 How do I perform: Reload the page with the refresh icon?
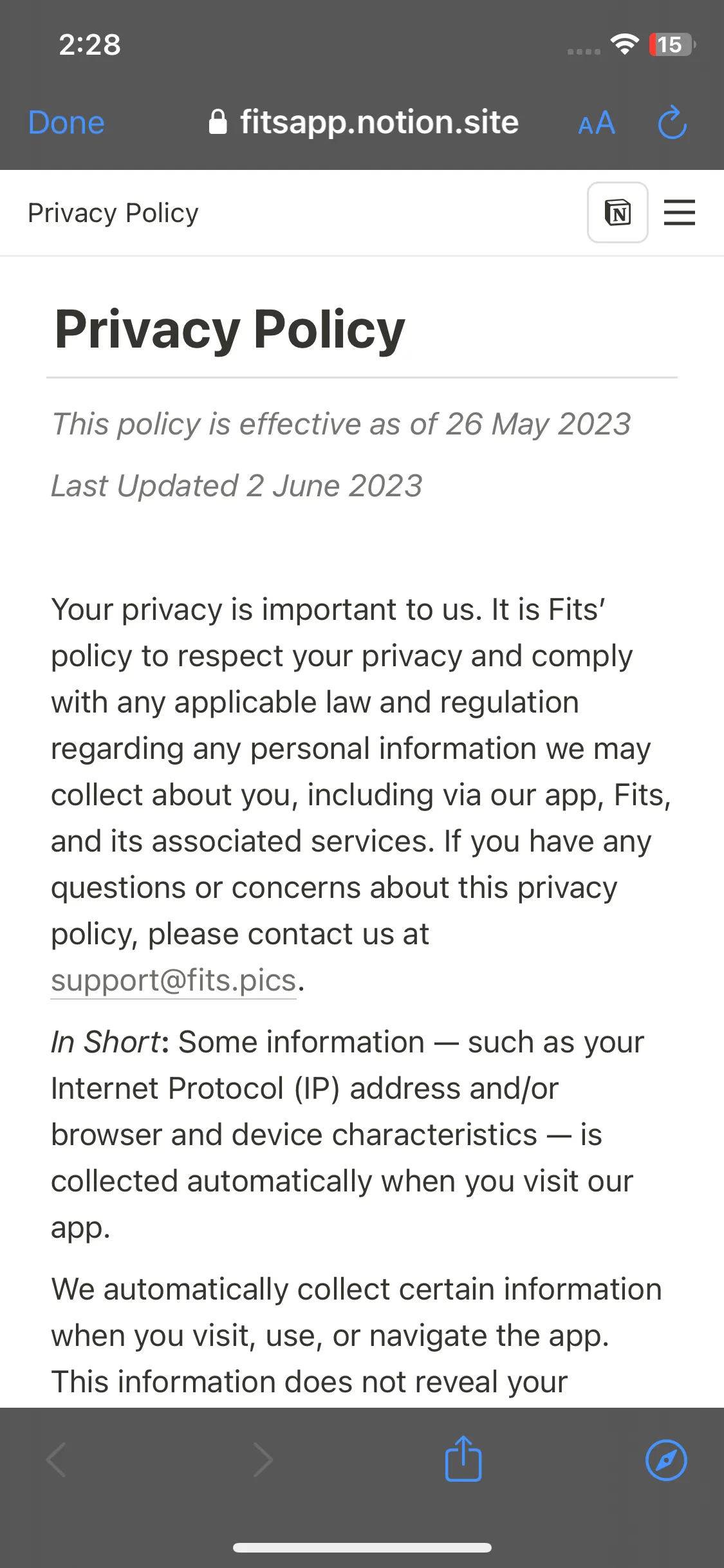pos(673,122)
